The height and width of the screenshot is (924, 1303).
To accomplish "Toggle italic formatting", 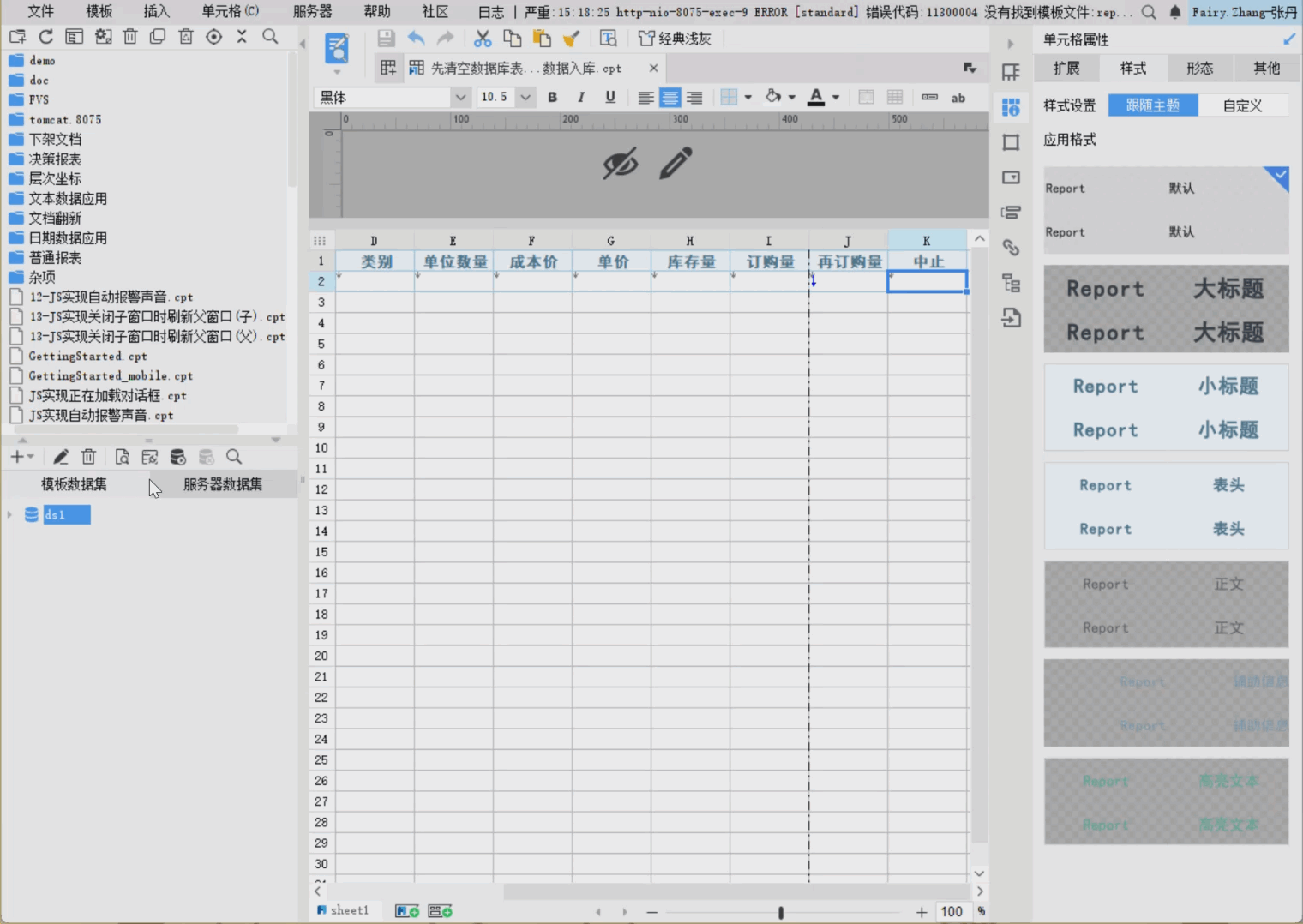I will coord(581,97).
